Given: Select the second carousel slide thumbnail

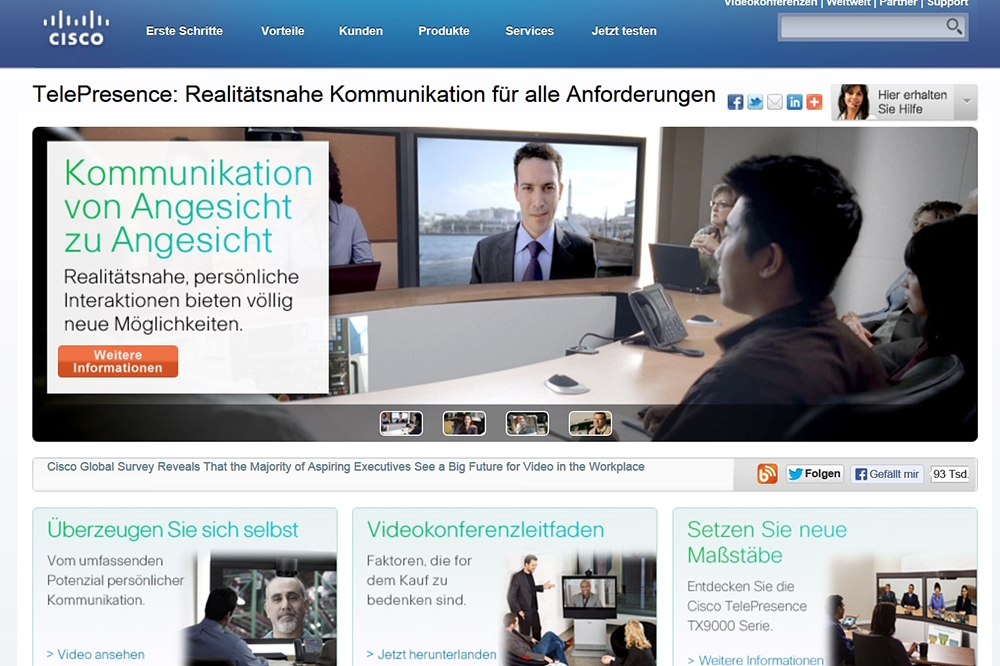Looking at the screenshot, I should 464,423.
